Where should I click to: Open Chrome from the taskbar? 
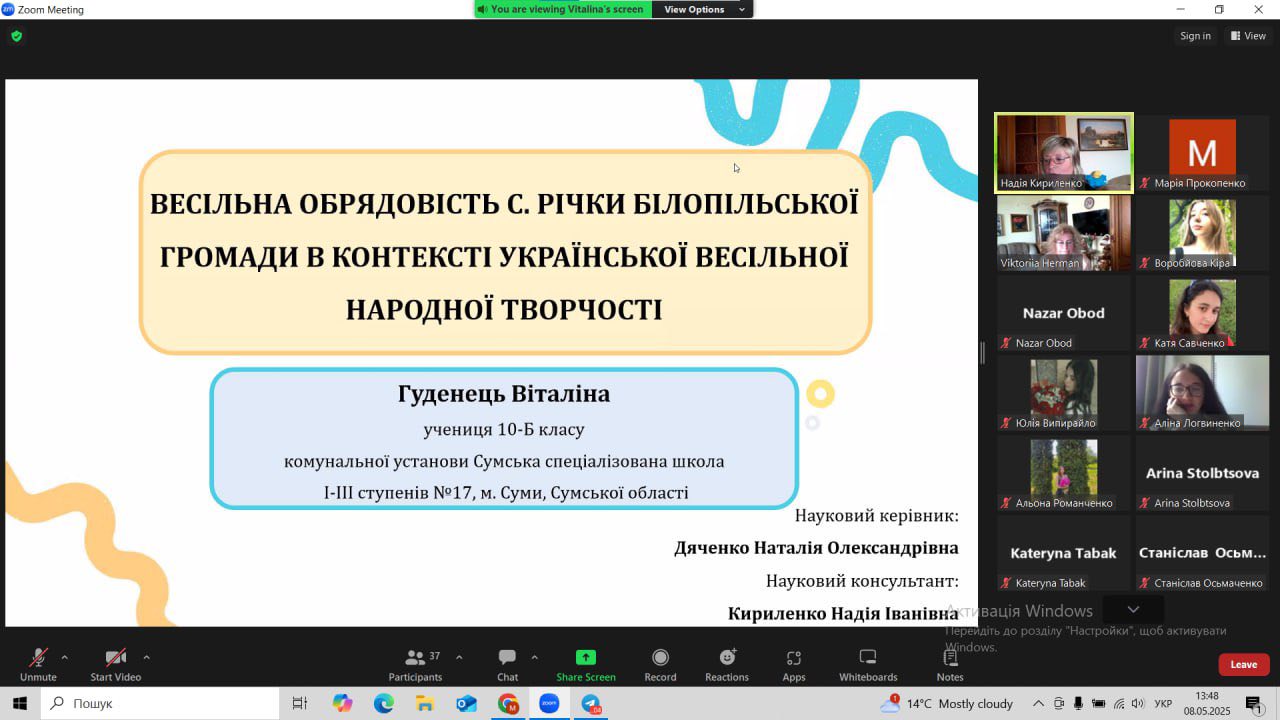click(508, 704)
